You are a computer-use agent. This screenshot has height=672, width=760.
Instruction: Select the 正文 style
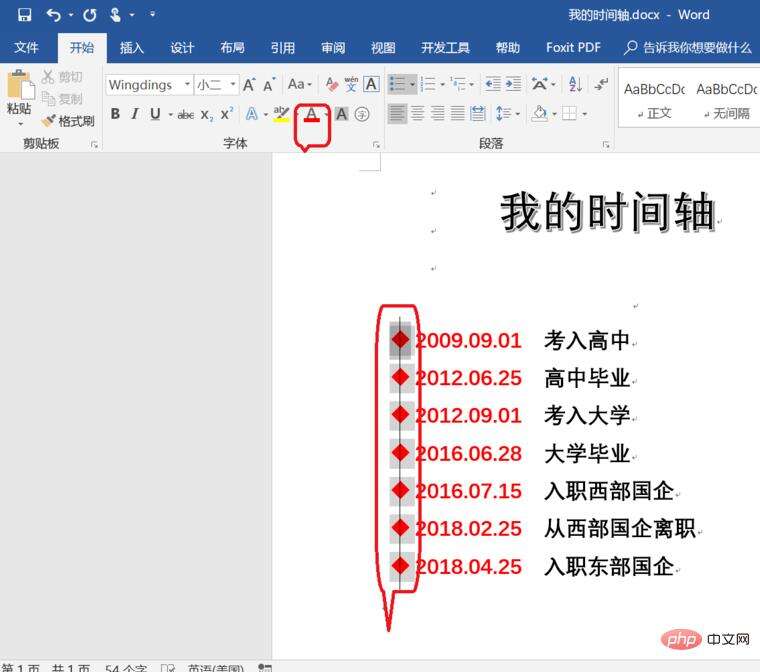(x=654, y=100)
